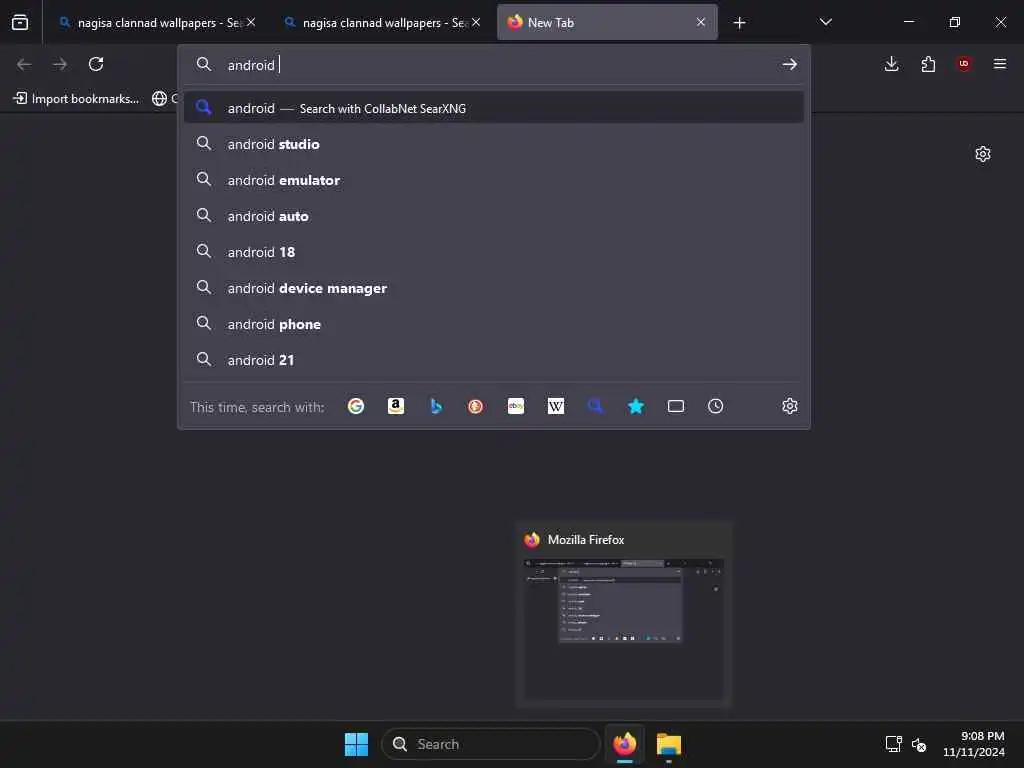Search this time with DuckDuckGo icon
Viewport: 1024px width, 768px height.
(x=475, y=406)
